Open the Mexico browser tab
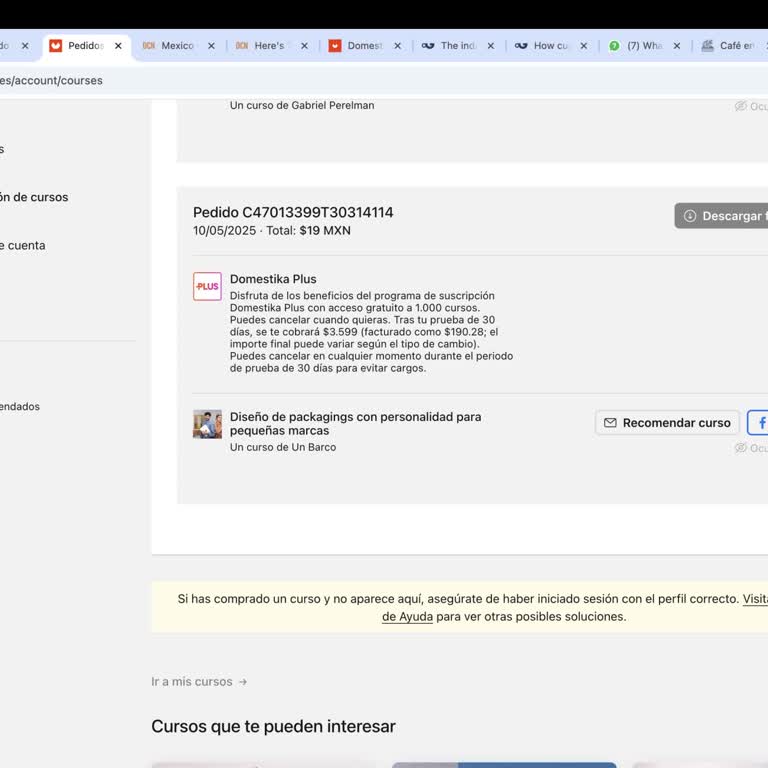768x768 pixels. click(177, 46)
